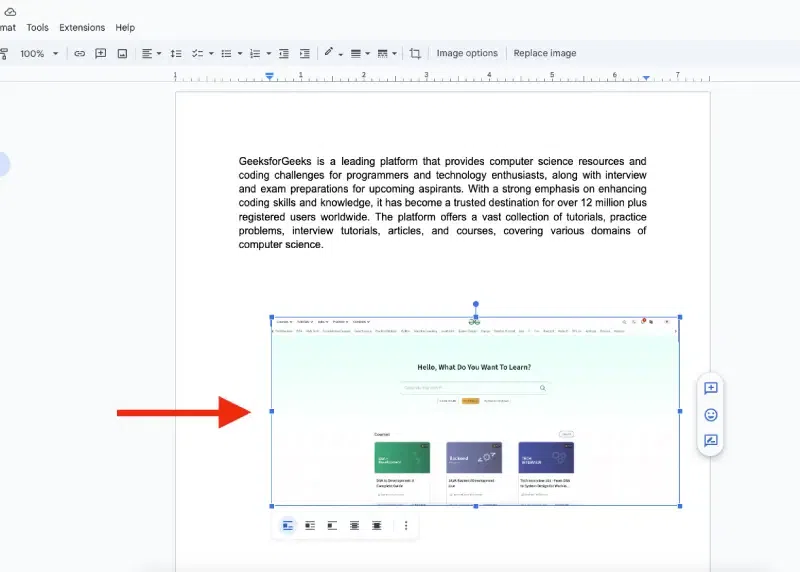This screenshot has height=572, width=800.
Task: Click the Suggest edits side button
Action: click(x=711, y=440)
